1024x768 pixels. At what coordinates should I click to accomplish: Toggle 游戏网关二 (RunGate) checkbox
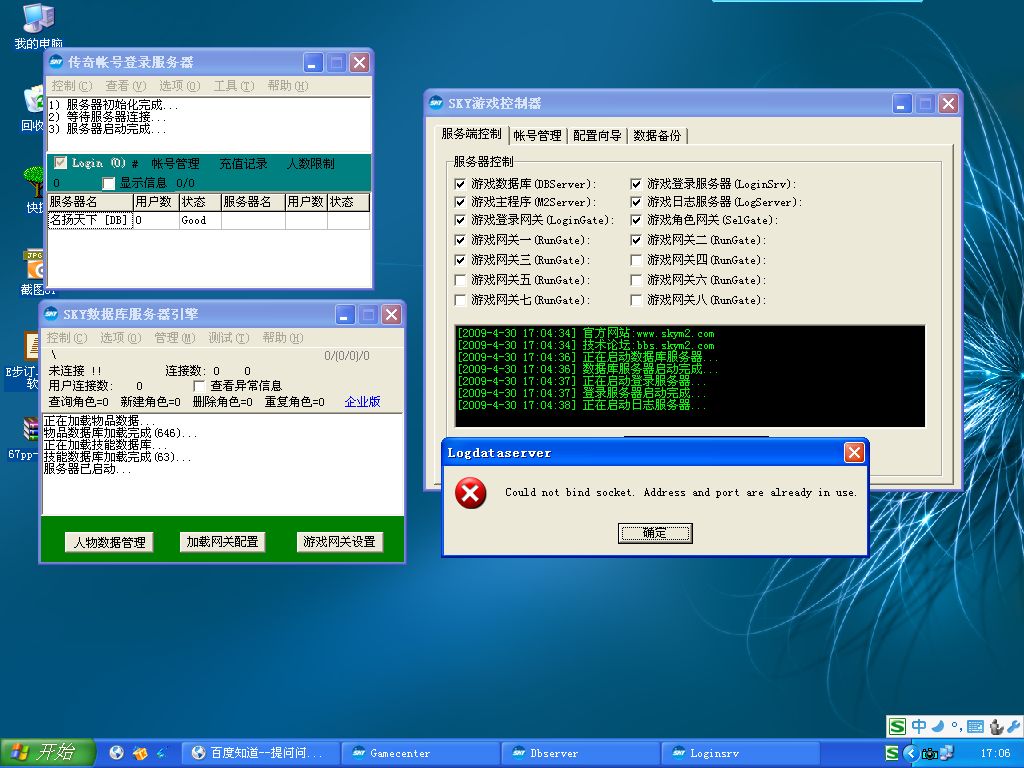pyautogui.click(x=636, y=240)
